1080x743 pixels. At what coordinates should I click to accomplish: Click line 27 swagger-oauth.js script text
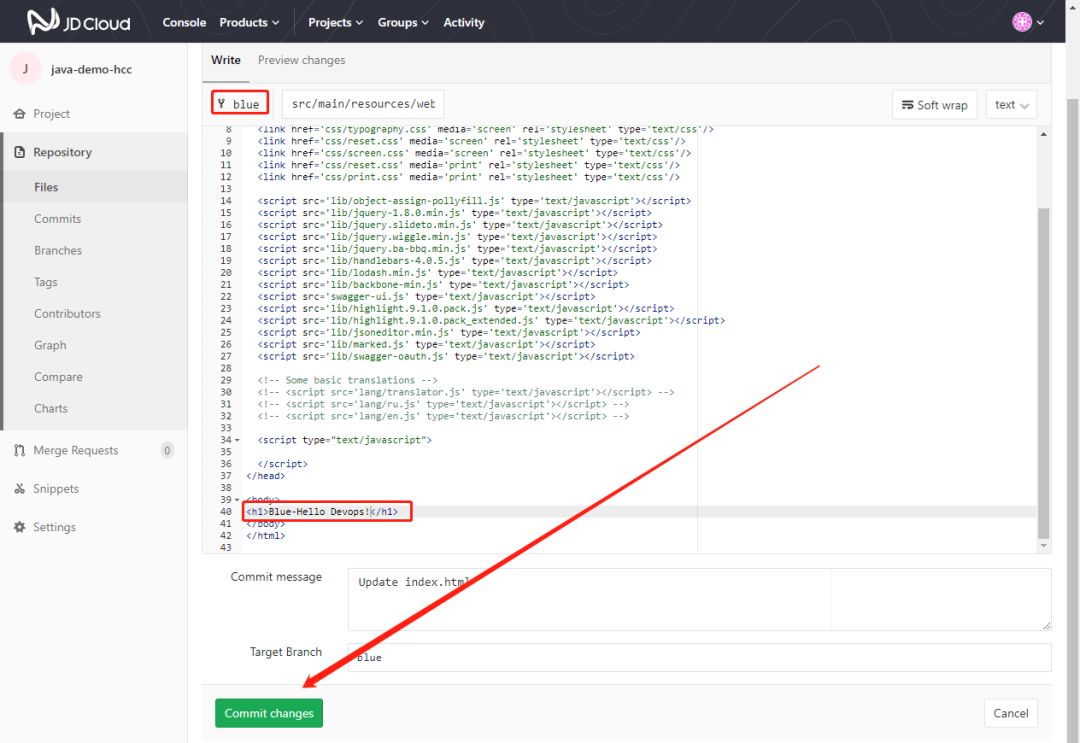(x=446, y=356)
